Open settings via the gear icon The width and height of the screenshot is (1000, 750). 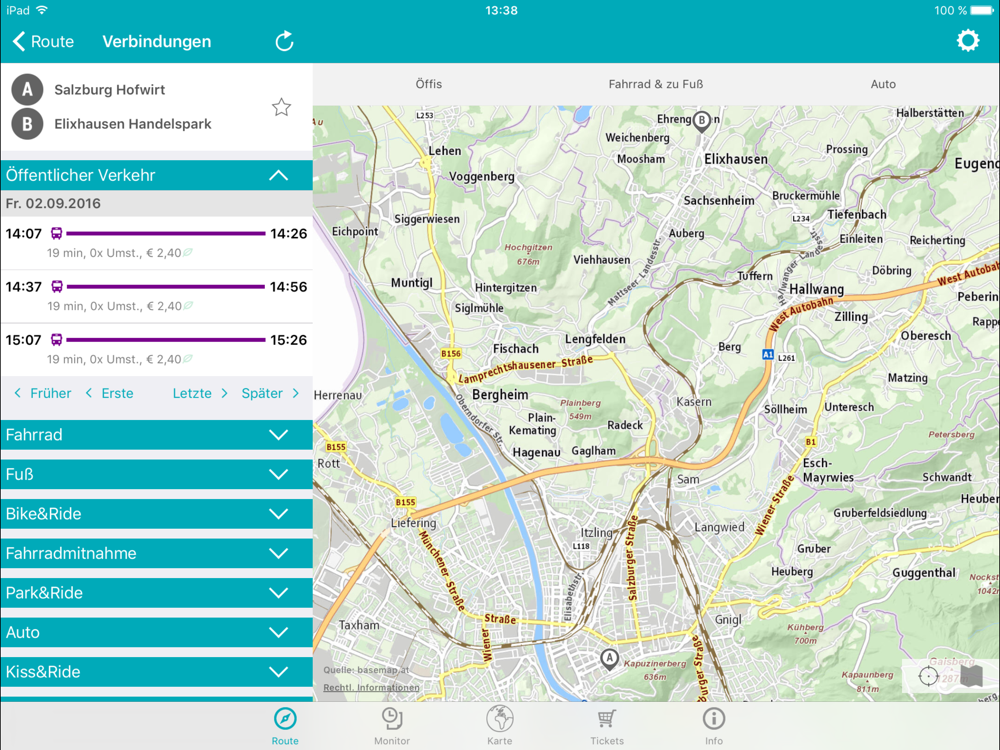pyautogui.click(x=967, y=41)
